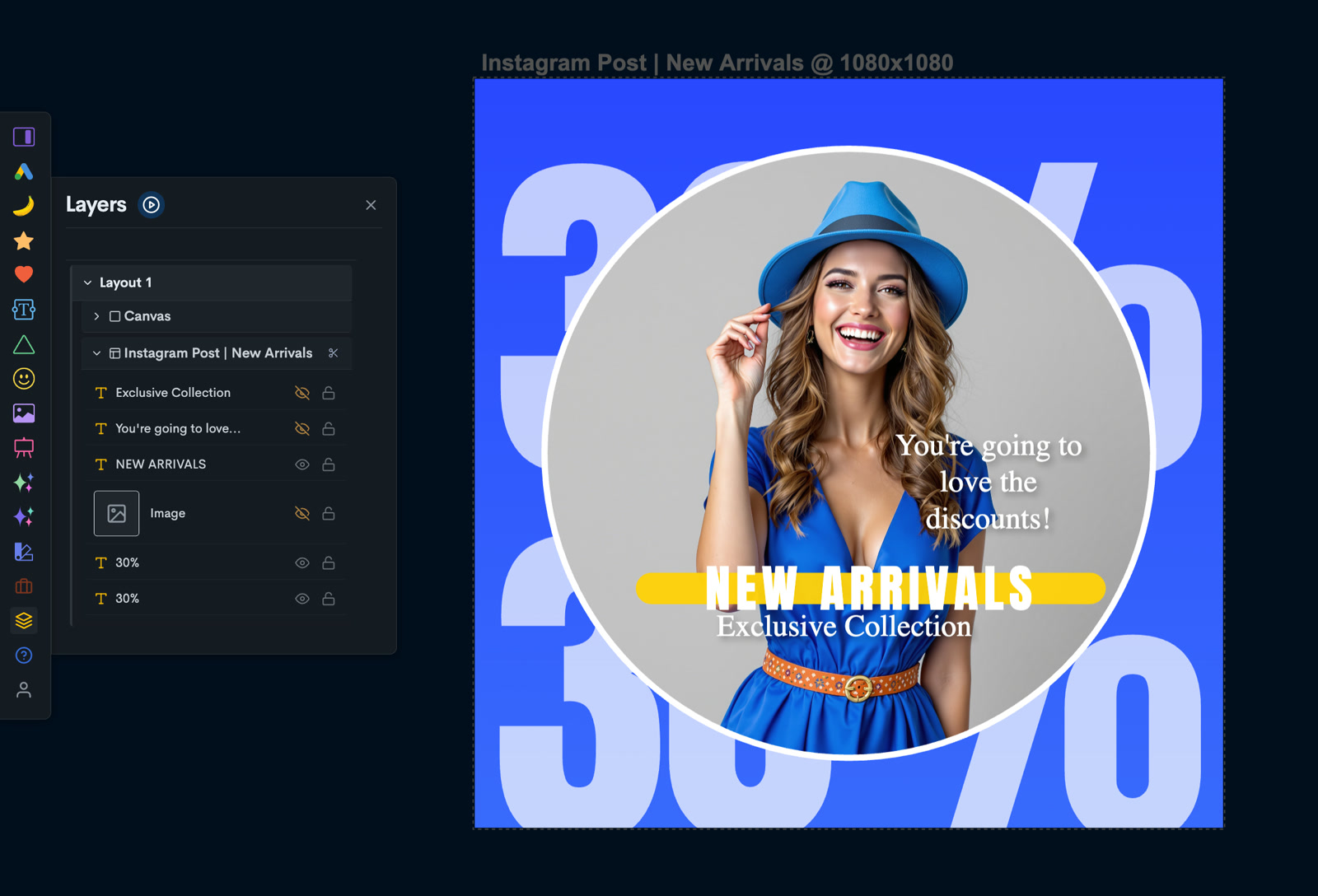Viewport: 1318px width, 896px height.
Task: Expand the Canvas item chevron
Action: click(x=96, y=316)
